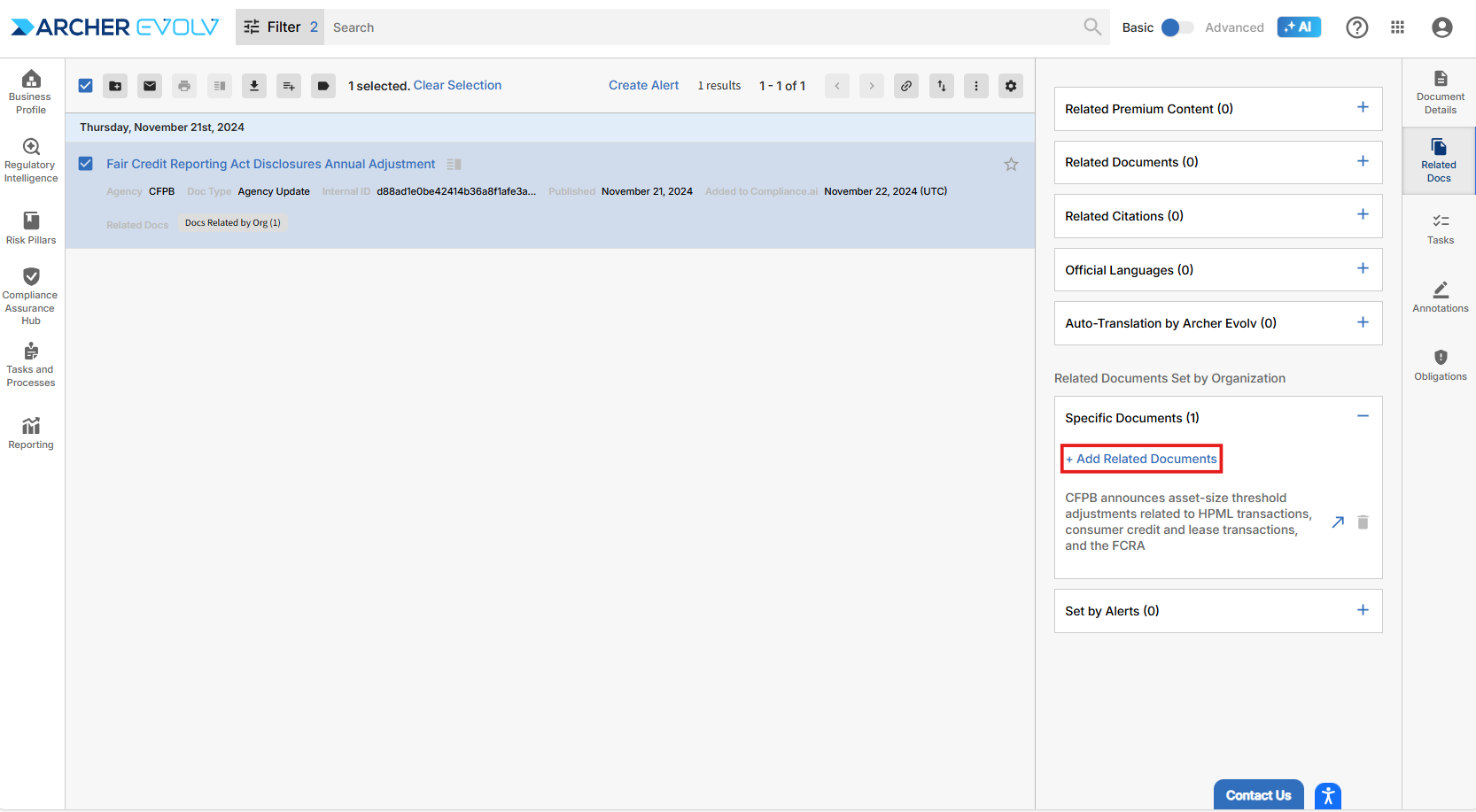The height and width of the screenshot is (812, 1476).
Task: Click the download icon in toolbar
Action: (x=254, y=86)
